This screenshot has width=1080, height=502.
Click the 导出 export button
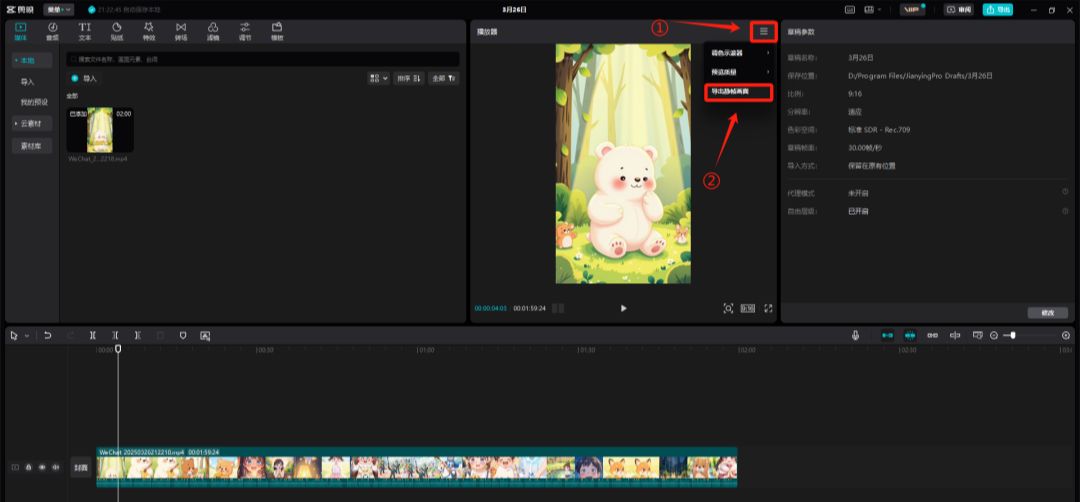[997, 9]
